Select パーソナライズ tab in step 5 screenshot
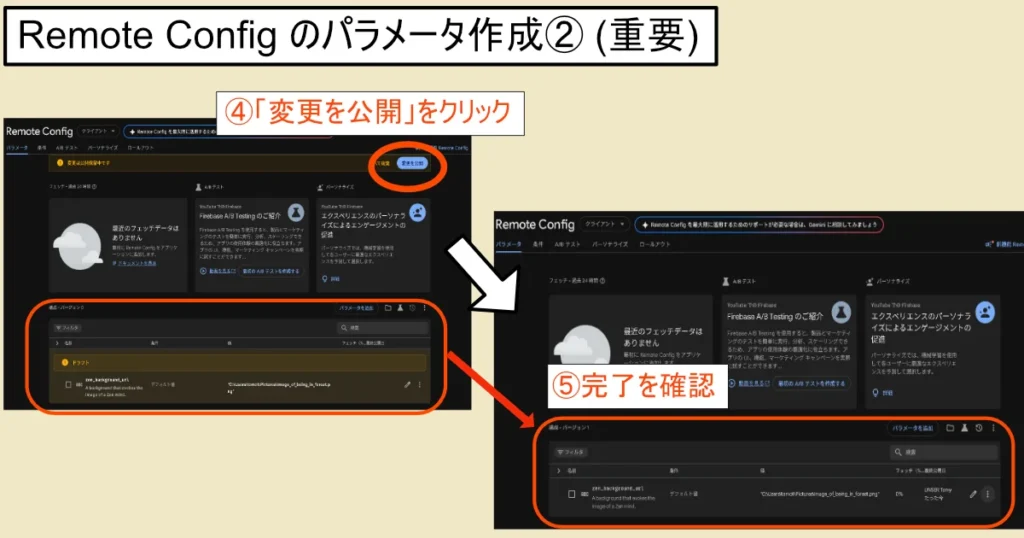1024x538 pixels. coord(610,244)
